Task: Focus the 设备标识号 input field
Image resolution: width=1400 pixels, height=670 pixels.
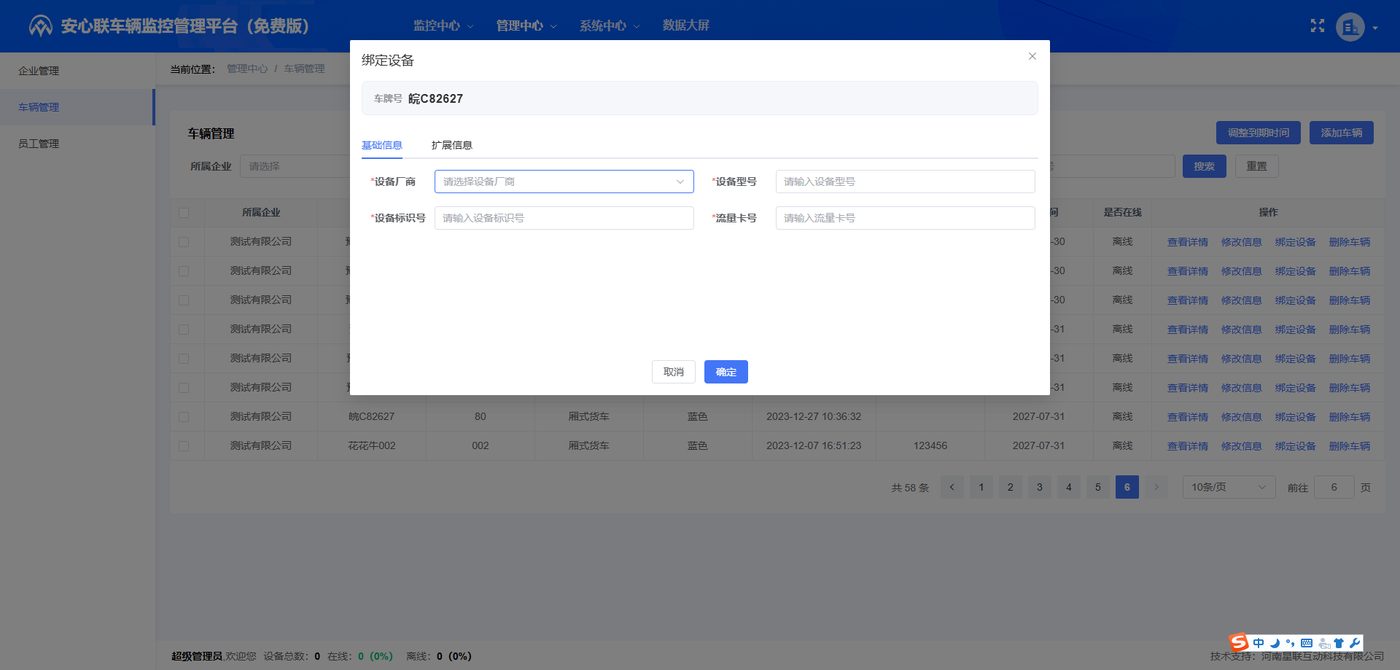Action: (x=564, y=218)
